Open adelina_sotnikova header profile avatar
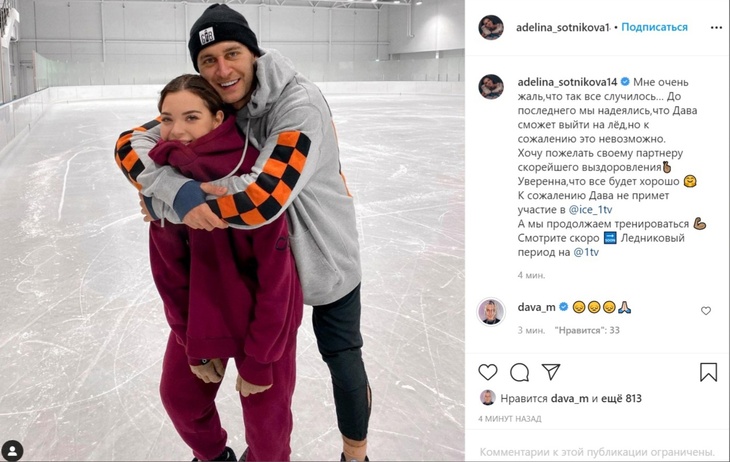 pos(491,27)
